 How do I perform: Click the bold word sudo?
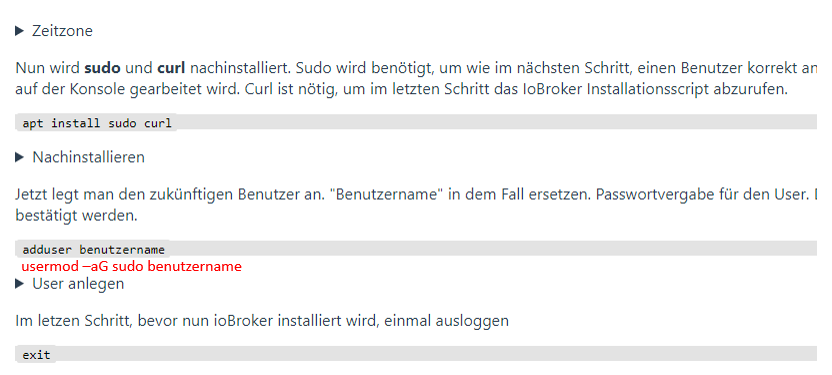(102, 68)
